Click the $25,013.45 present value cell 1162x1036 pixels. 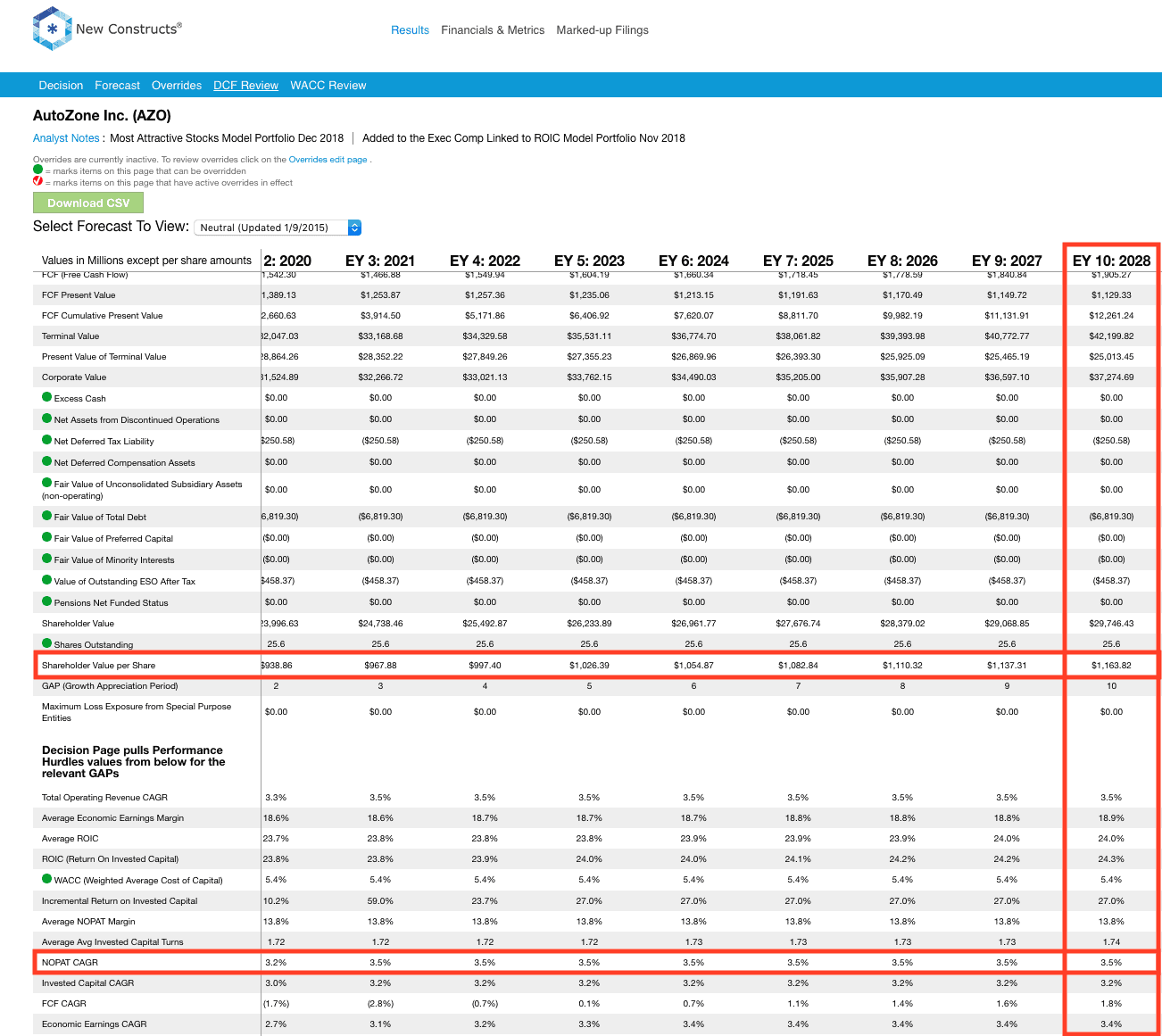(x=1111, y=357)
